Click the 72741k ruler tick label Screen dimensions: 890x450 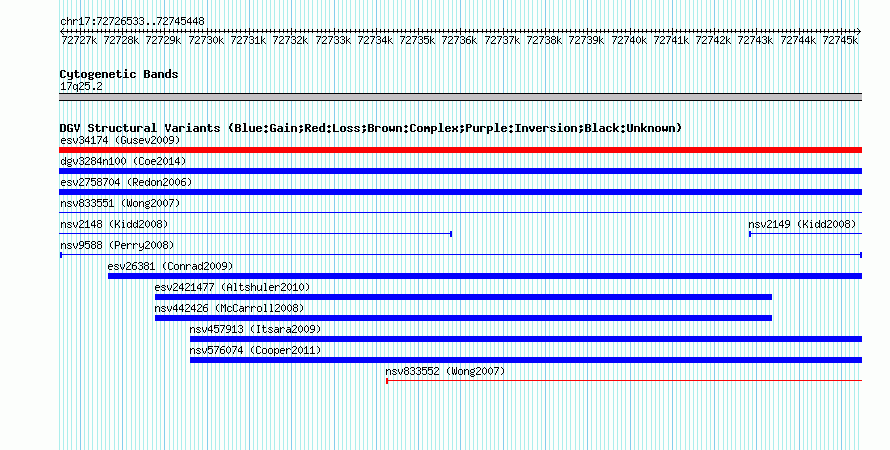tap(671, 40)
